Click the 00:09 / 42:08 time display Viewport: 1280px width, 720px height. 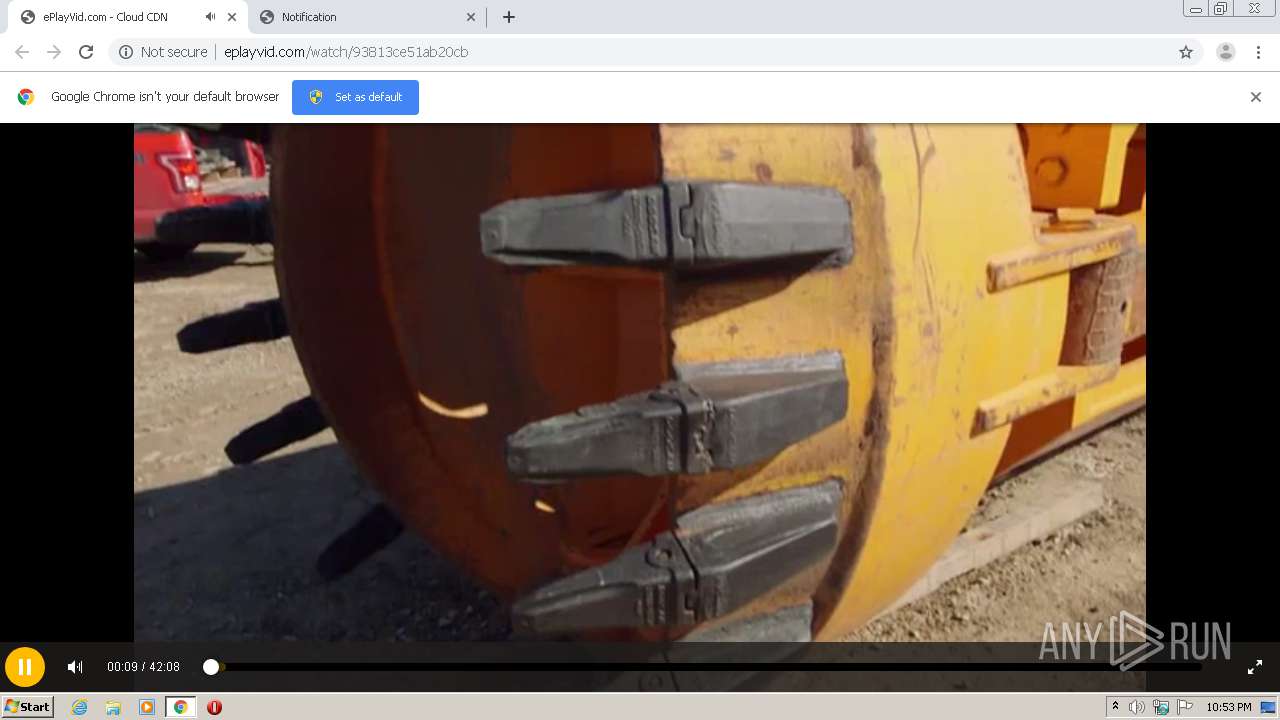coord(144,667)
